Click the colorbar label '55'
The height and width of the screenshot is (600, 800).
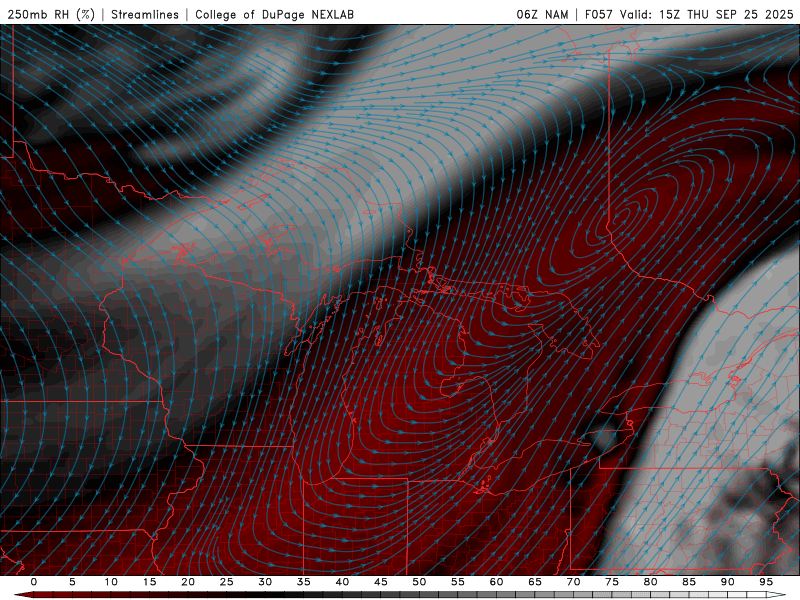click(458, 582)
